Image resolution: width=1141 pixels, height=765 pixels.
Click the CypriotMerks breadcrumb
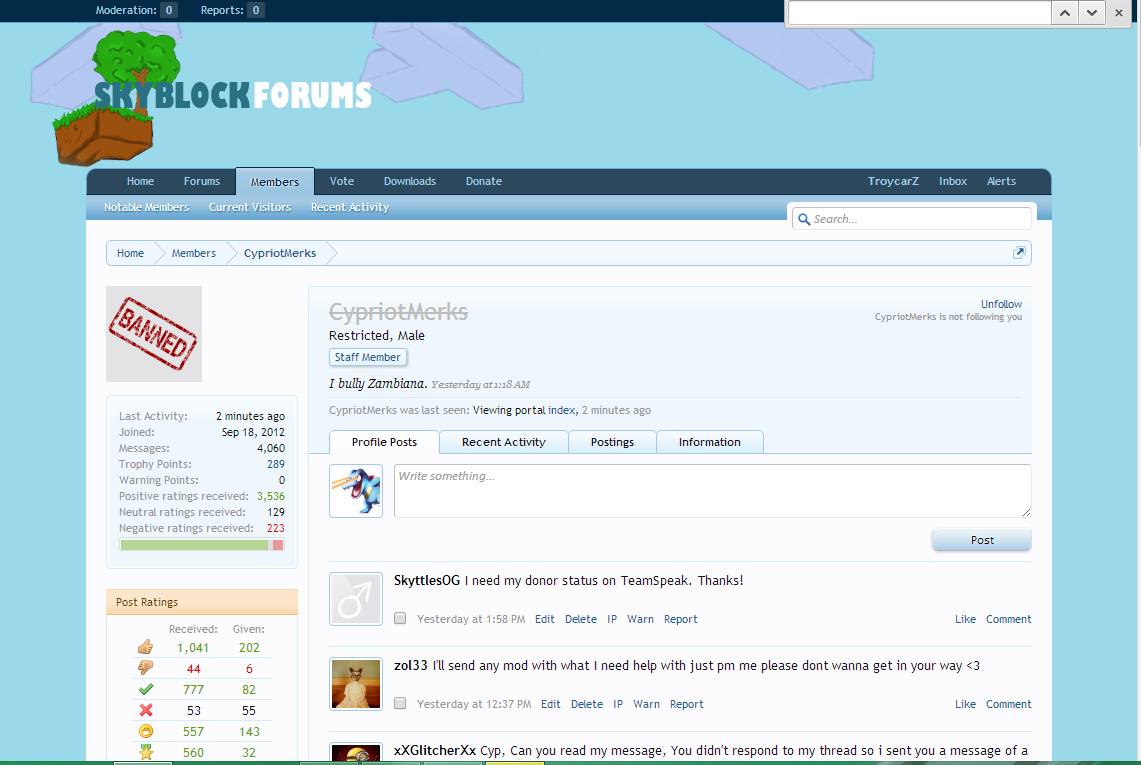(x=279, y=253)
